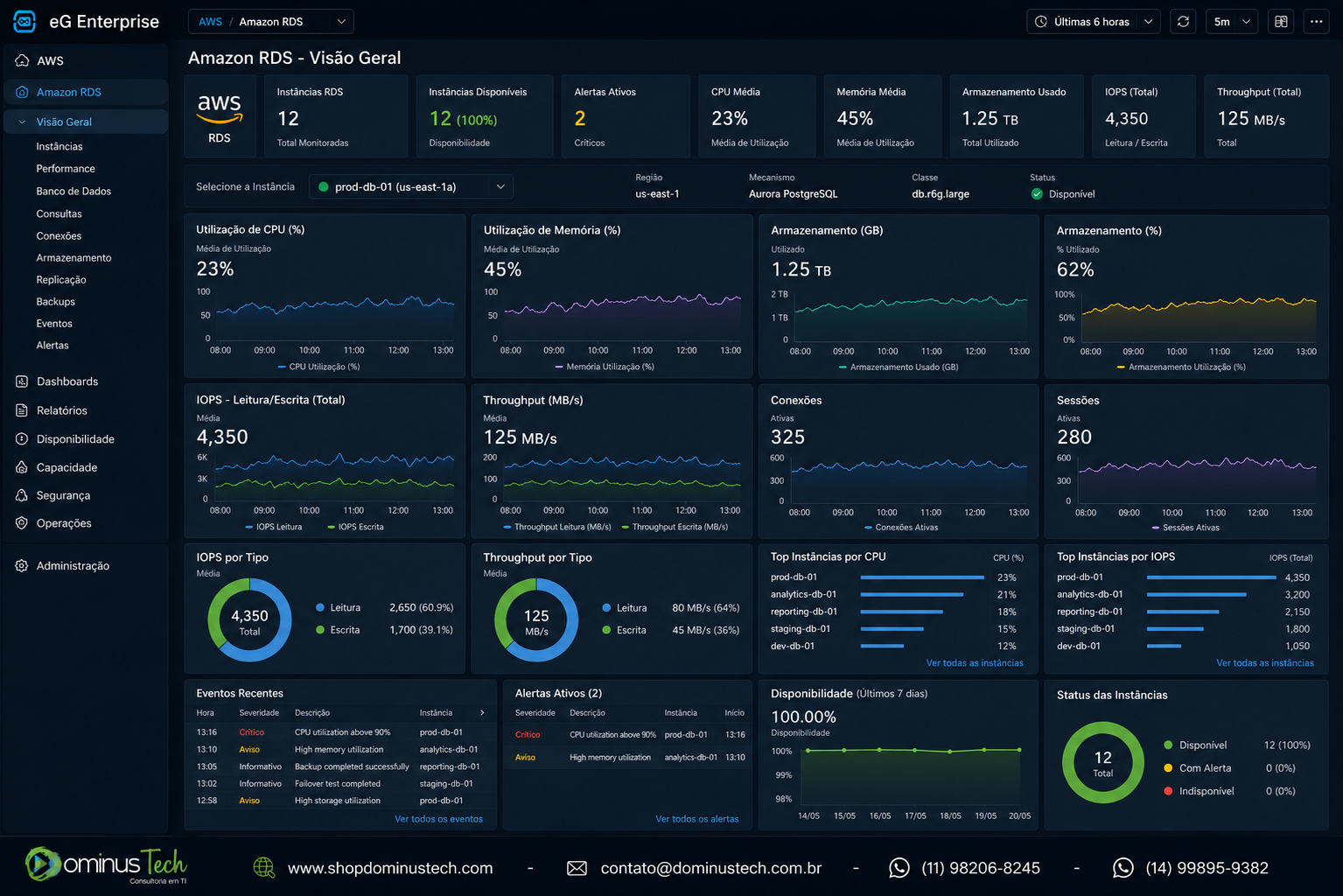Open the Dashboards icon in sidebar
The width and height of the screenshot is (1343, 896).
click(x=22, y=381)
